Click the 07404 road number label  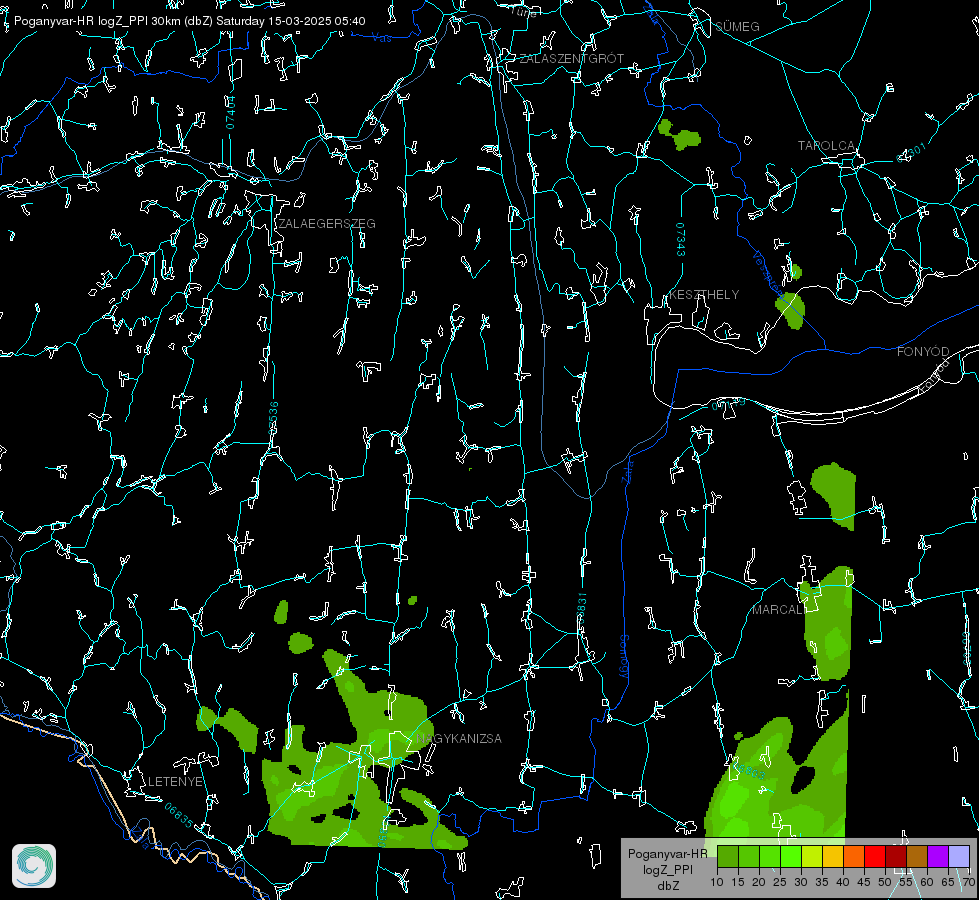pos(230,112)
